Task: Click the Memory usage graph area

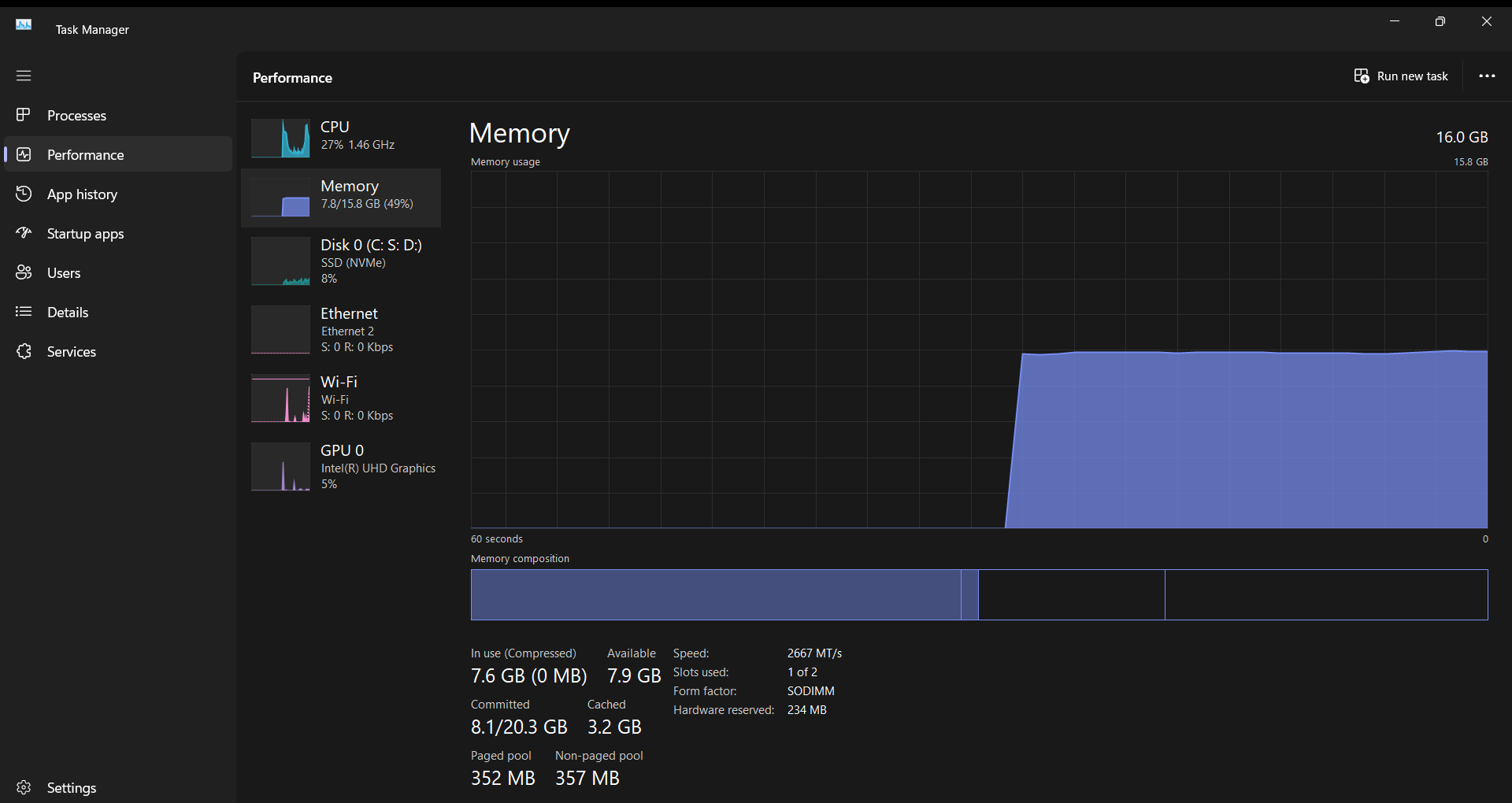Action: (979, 350)
